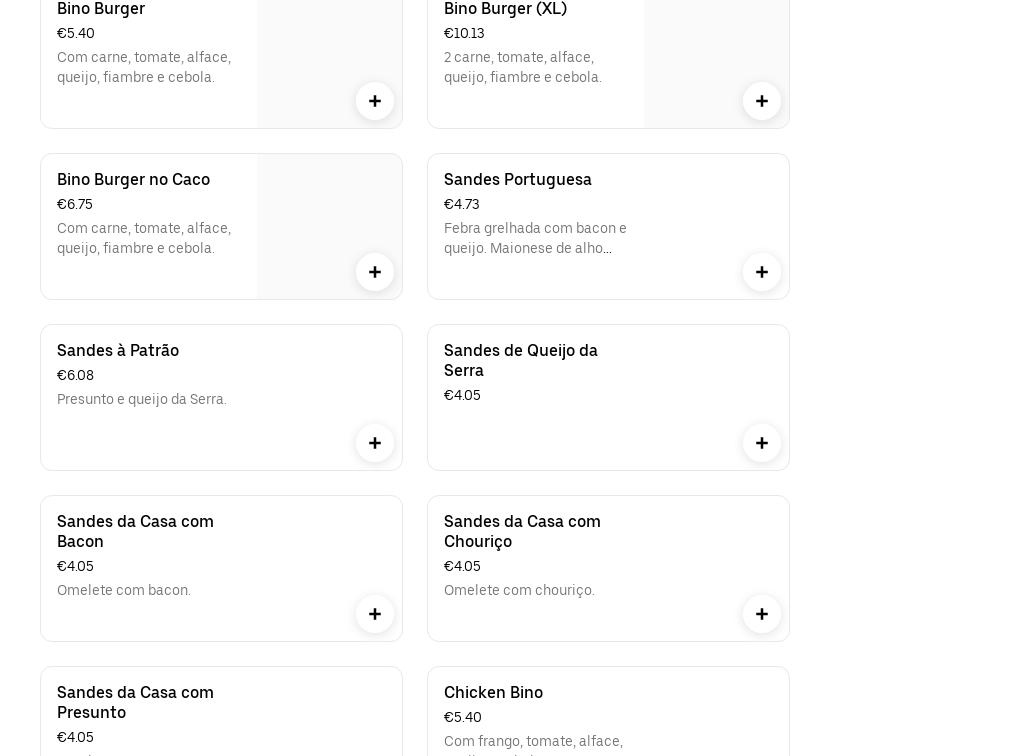Open Sandes da Casa com Bacon card
1024x756 pixels.
pyautogui.click(x=150, y=555)
